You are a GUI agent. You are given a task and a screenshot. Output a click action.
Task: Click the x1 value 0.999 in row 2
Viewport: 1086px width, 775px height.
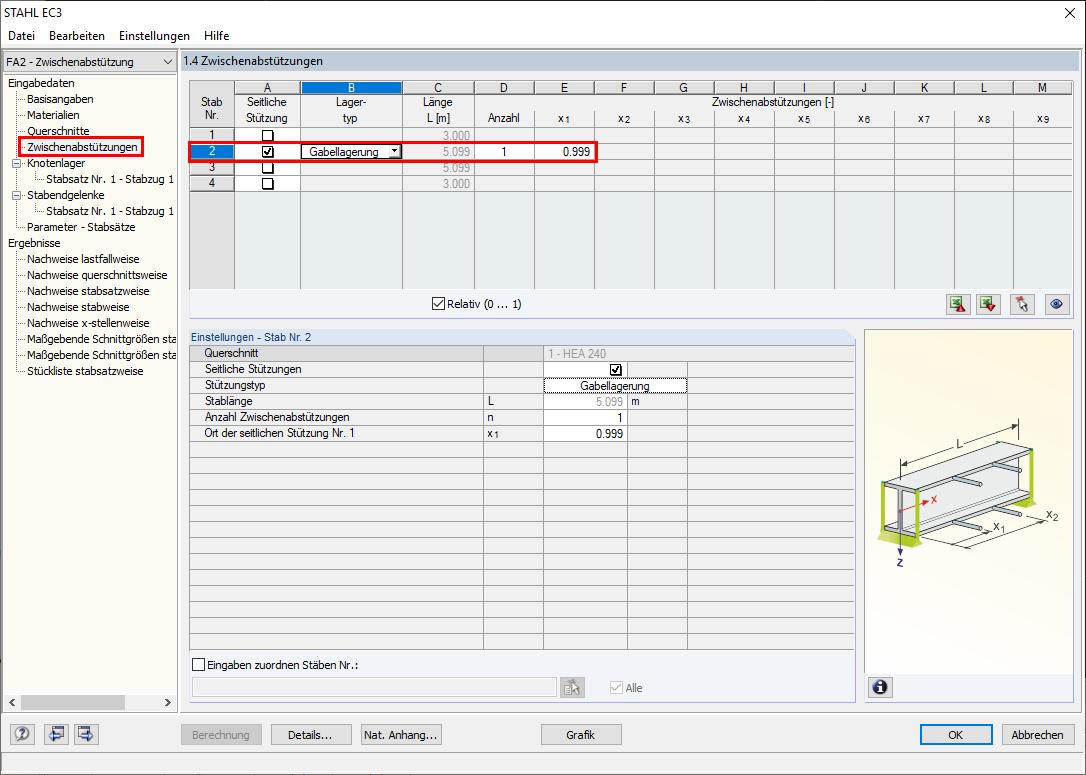click(564, 152)
